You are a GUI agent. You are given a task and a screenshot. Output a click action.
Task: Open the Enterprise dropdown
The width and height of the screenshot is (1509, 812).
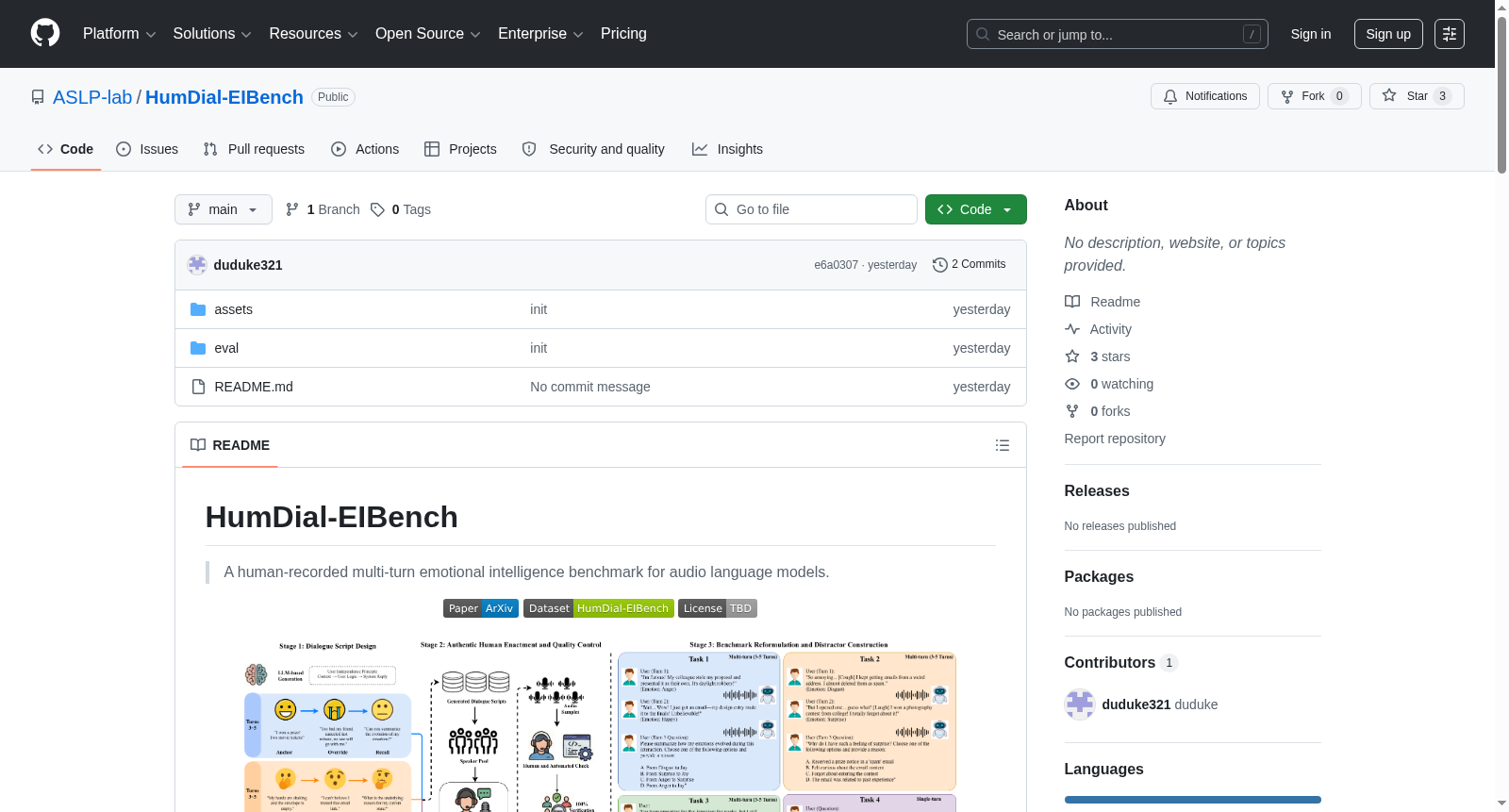click(540, 34)
